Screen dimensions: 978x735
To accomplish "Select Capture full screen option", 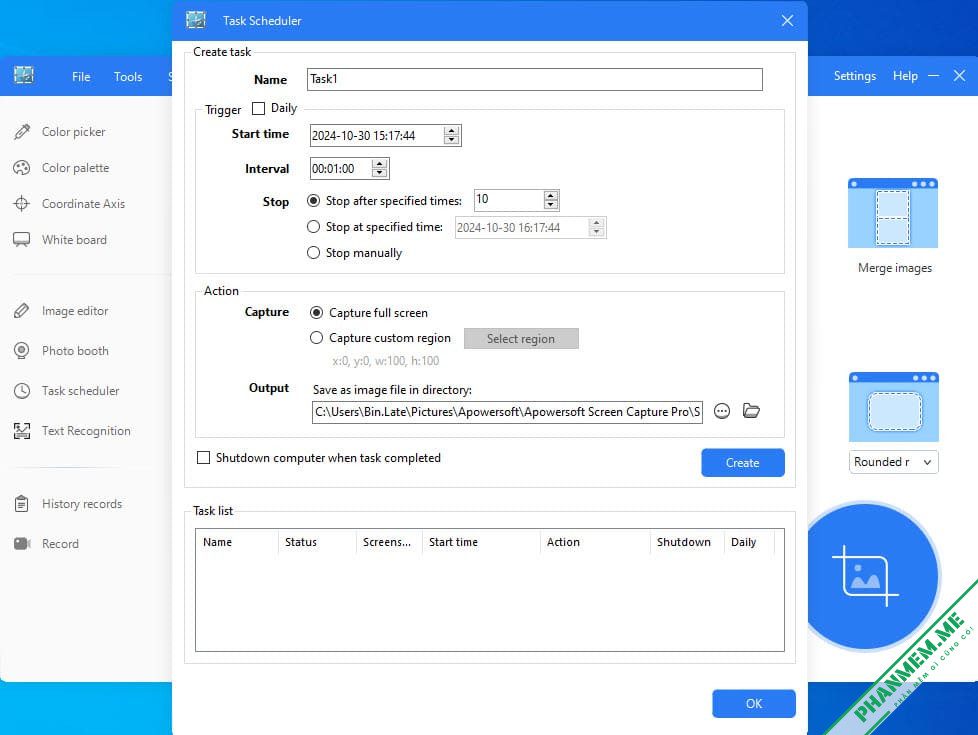I will pos(317,313).
